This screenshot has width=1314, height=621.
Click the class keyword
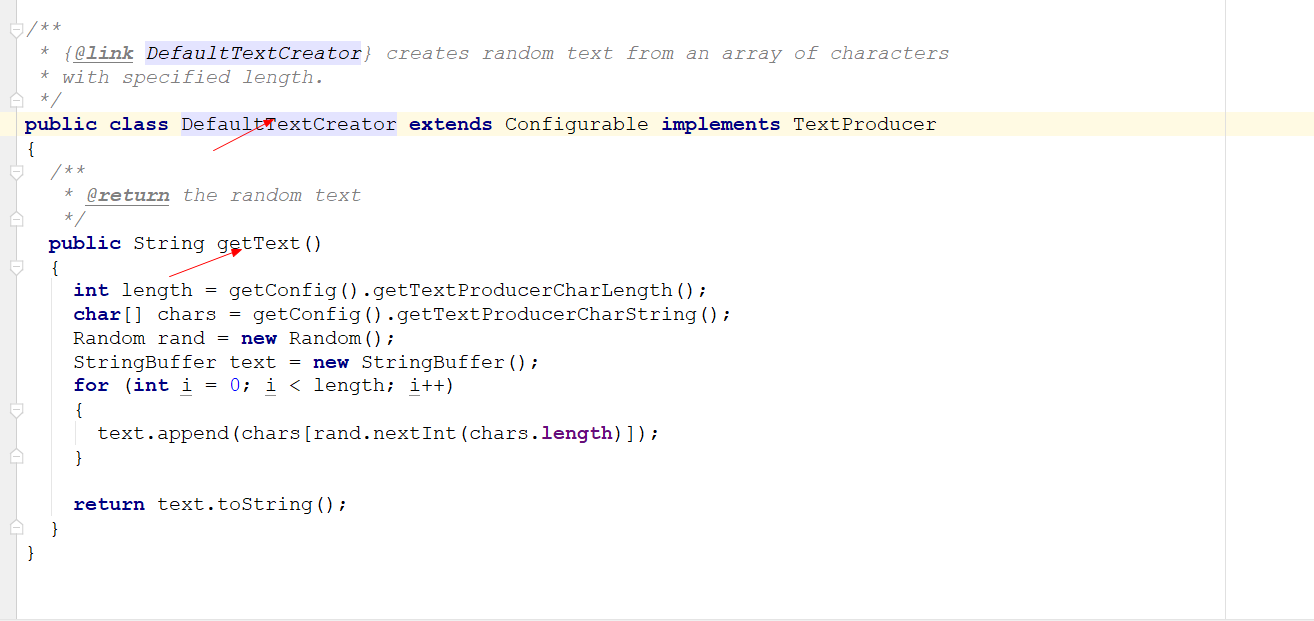point(139,124)
